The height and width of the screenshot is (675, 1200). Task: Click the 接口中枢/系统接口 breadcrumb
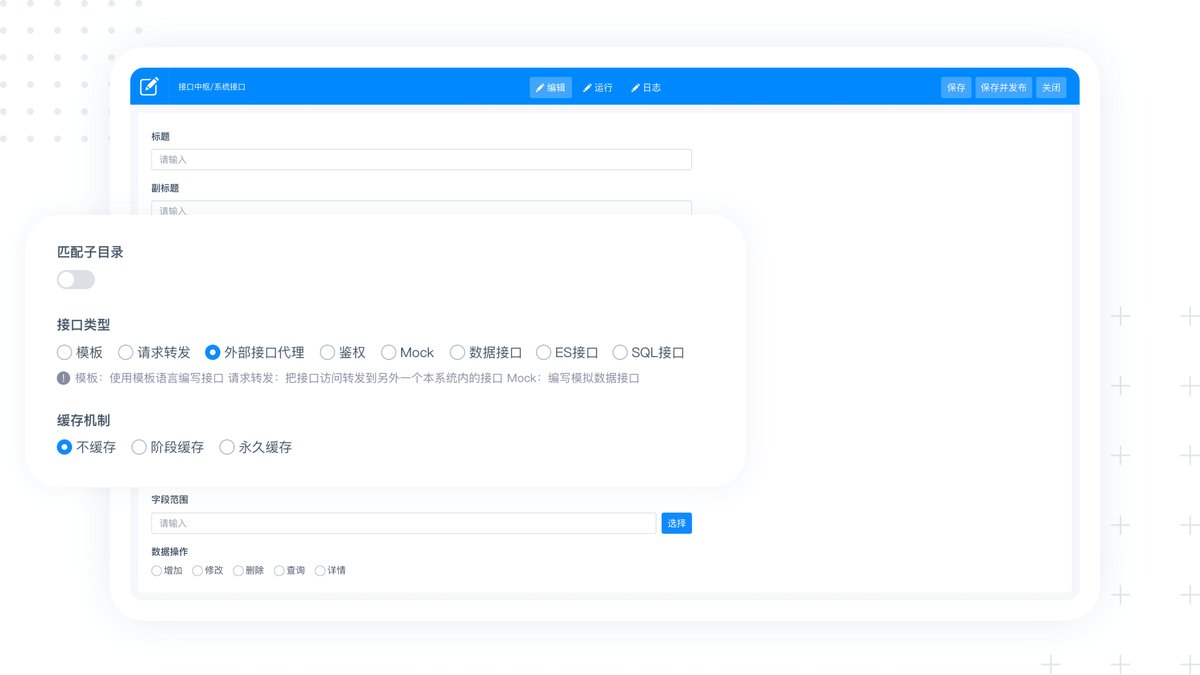click(212, 87)
